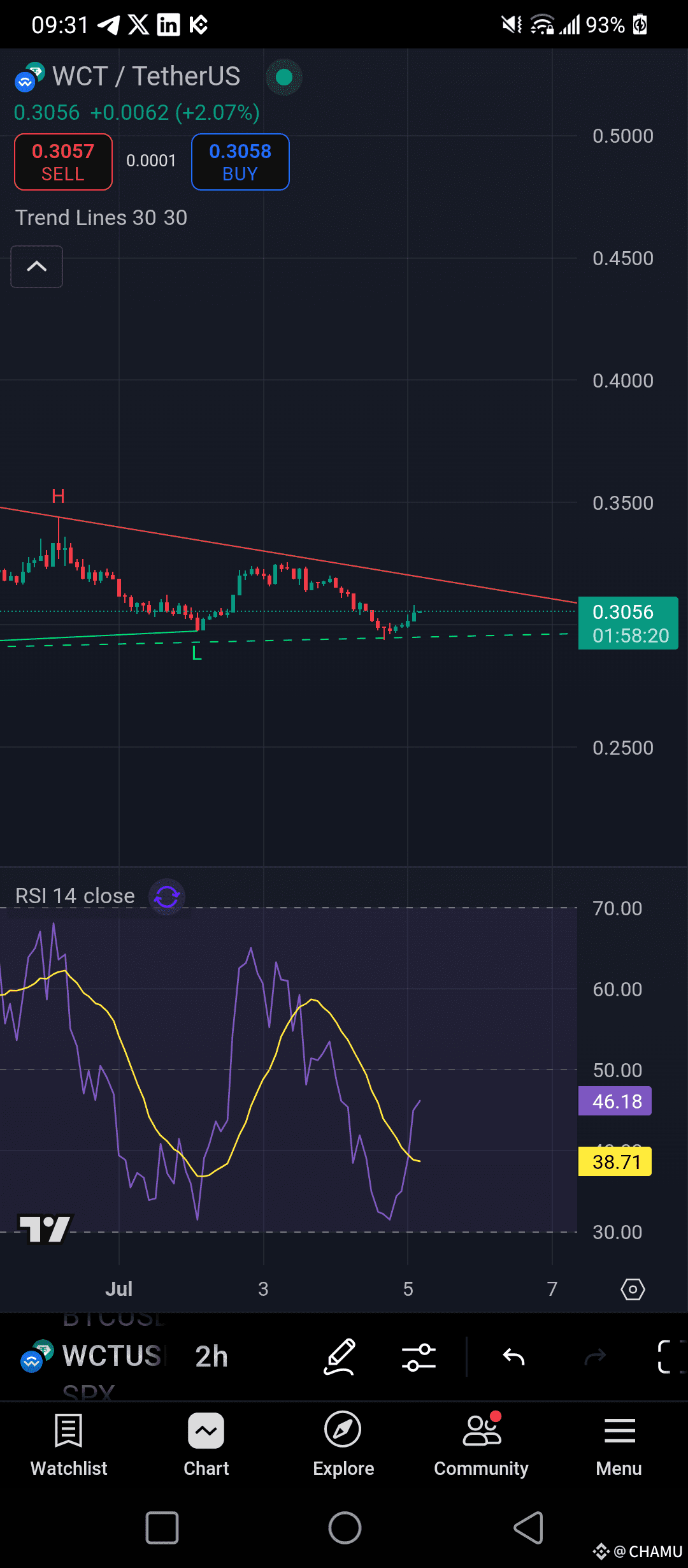The height and width of the screenshot is (1568, 688).
Task: Open RSI 14 close indicator label
Action: click(x=75, y=896)
